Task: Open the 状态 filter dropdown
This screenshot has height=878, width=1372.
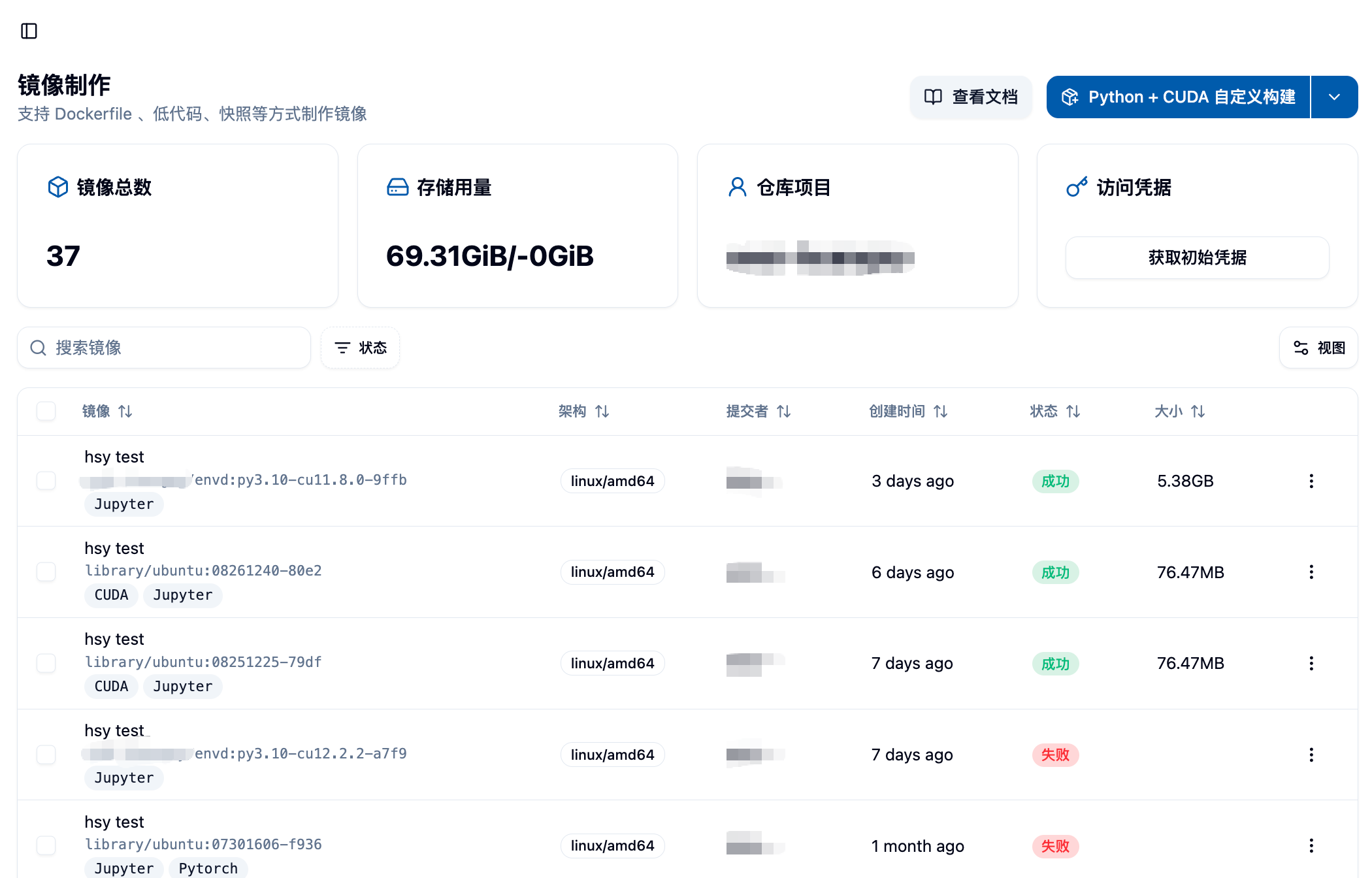Action: [x=360, y=348]
